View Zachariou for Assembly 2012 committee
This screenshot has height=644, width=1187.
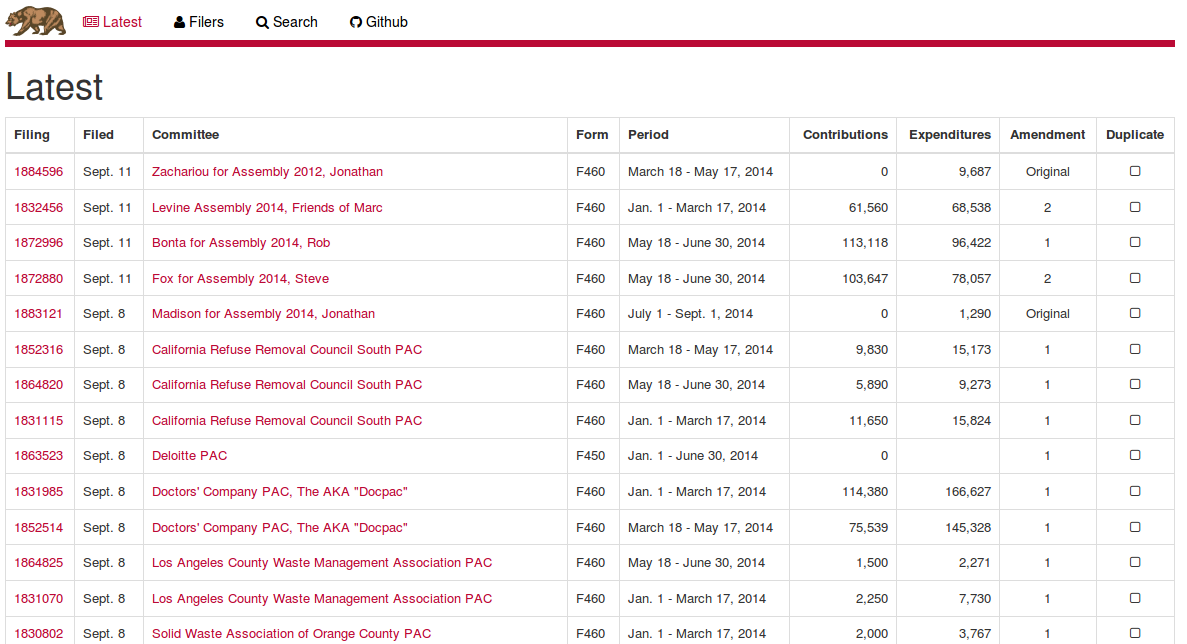[267, 172]
